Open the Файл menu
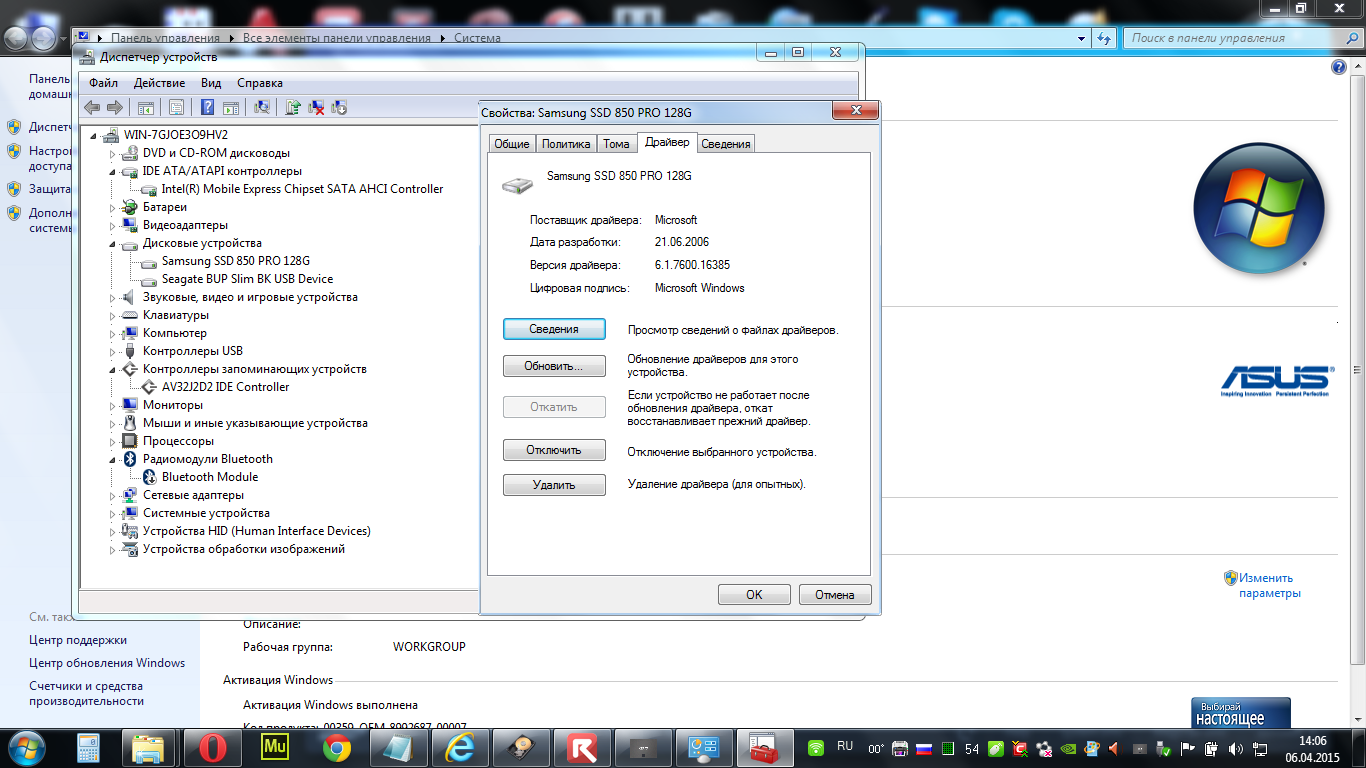Viewport: 1366px width, 768px height. [103, 83]
